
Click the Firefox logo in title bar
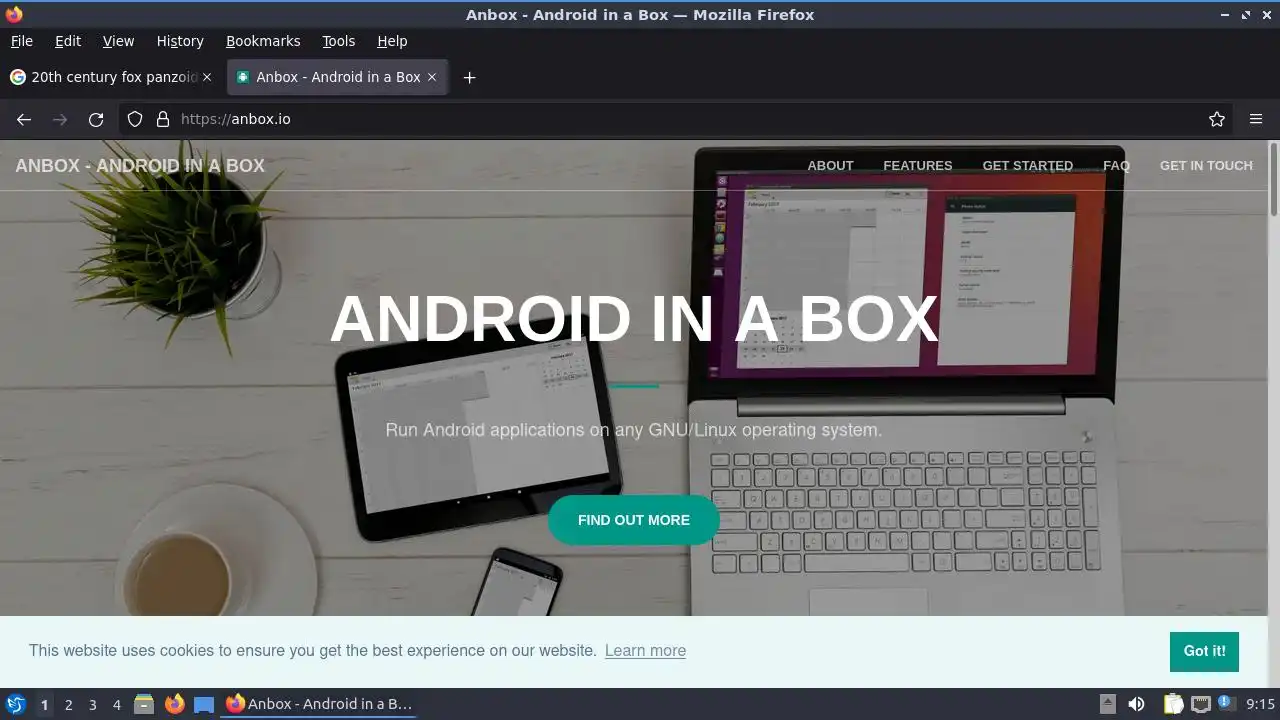[14, 14]
